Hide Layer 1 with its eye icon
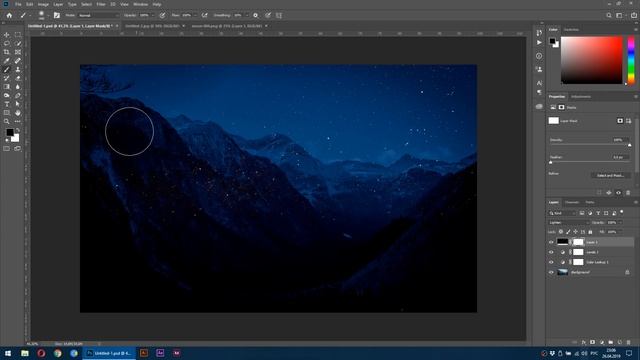Image resolution: width=640 pixels, height=360 pixels. [551, 242]
